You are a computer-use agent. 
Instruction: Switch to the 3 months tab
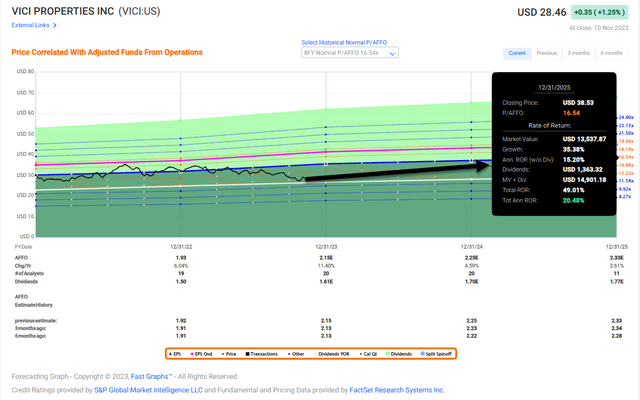point(579,52)
